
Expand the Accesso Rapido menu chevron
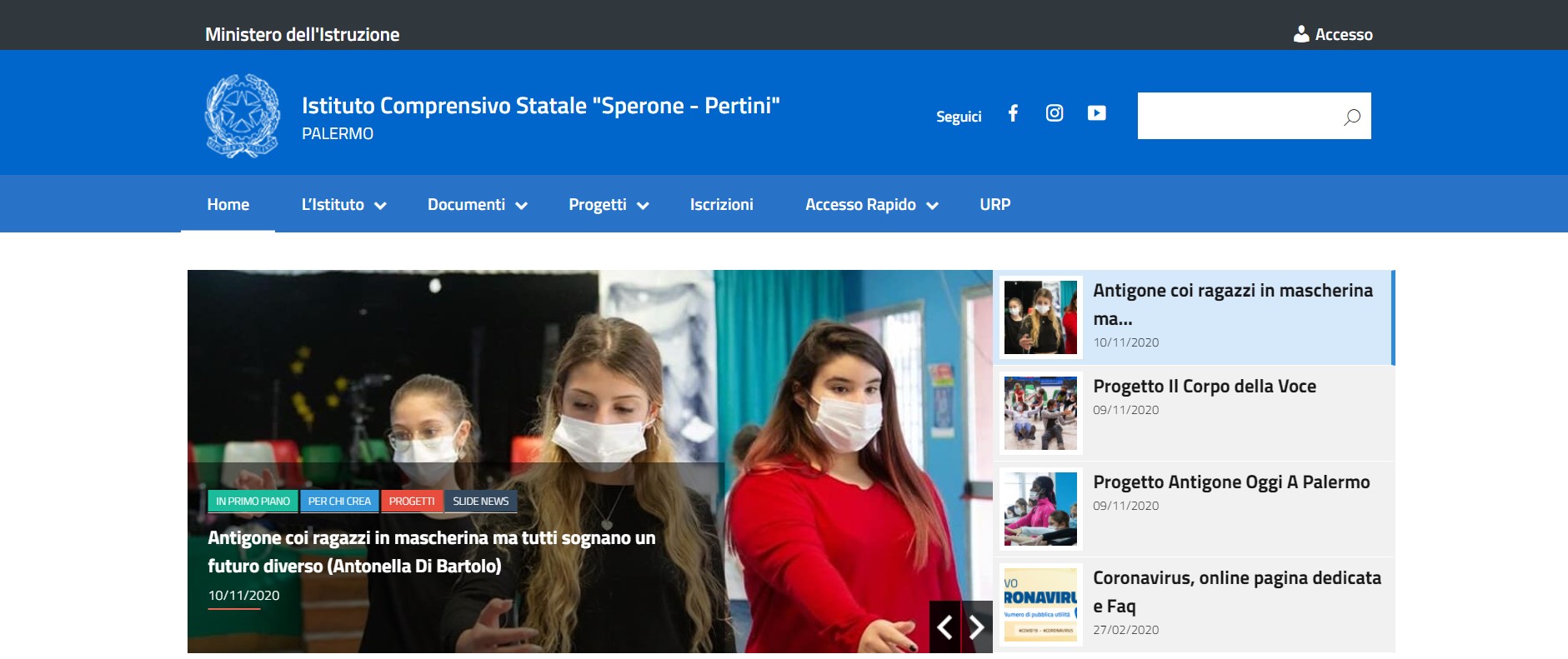tap(933, 206)
